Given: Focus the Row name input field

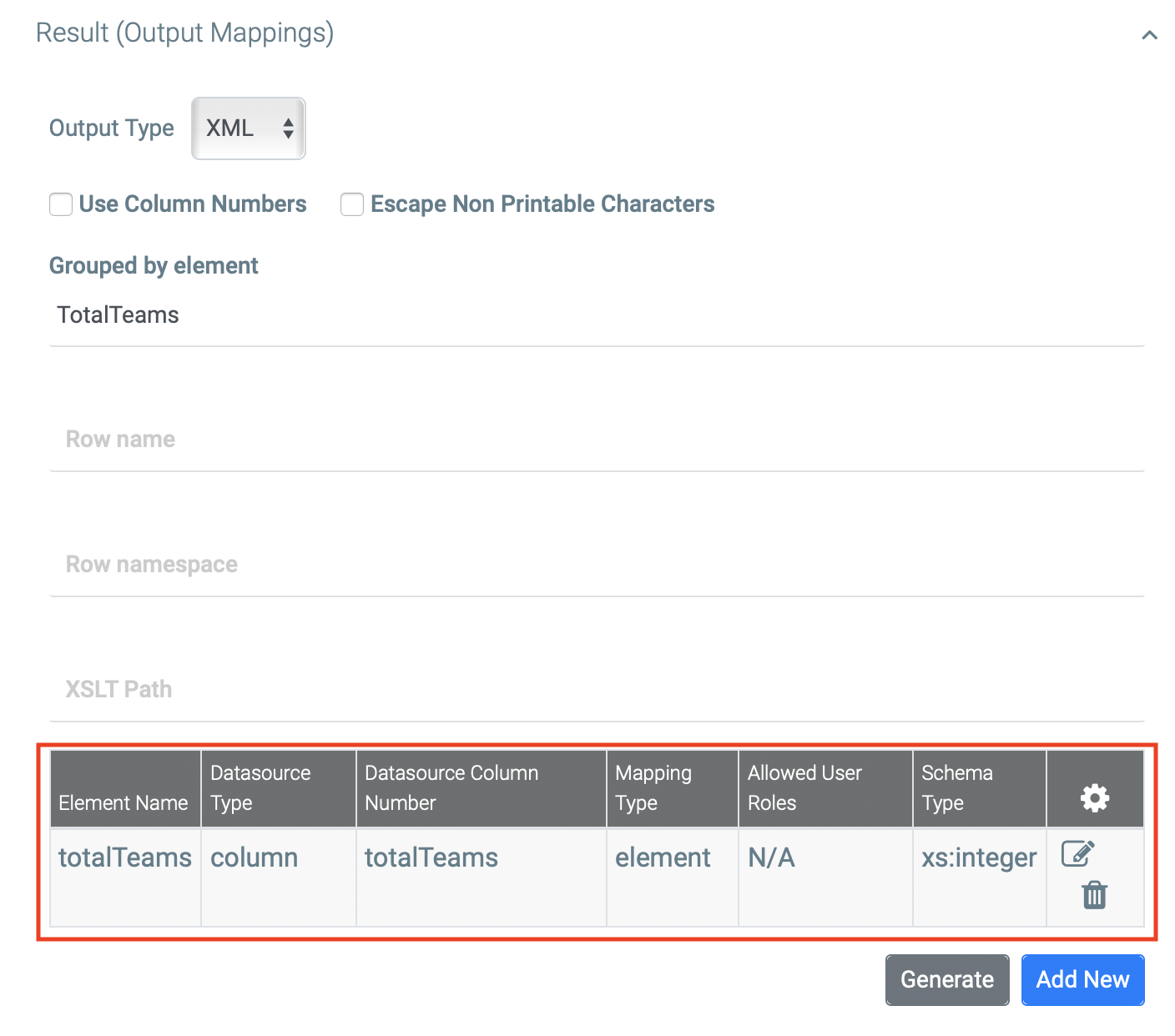Looking at the screenshot, I should (597, 440).
